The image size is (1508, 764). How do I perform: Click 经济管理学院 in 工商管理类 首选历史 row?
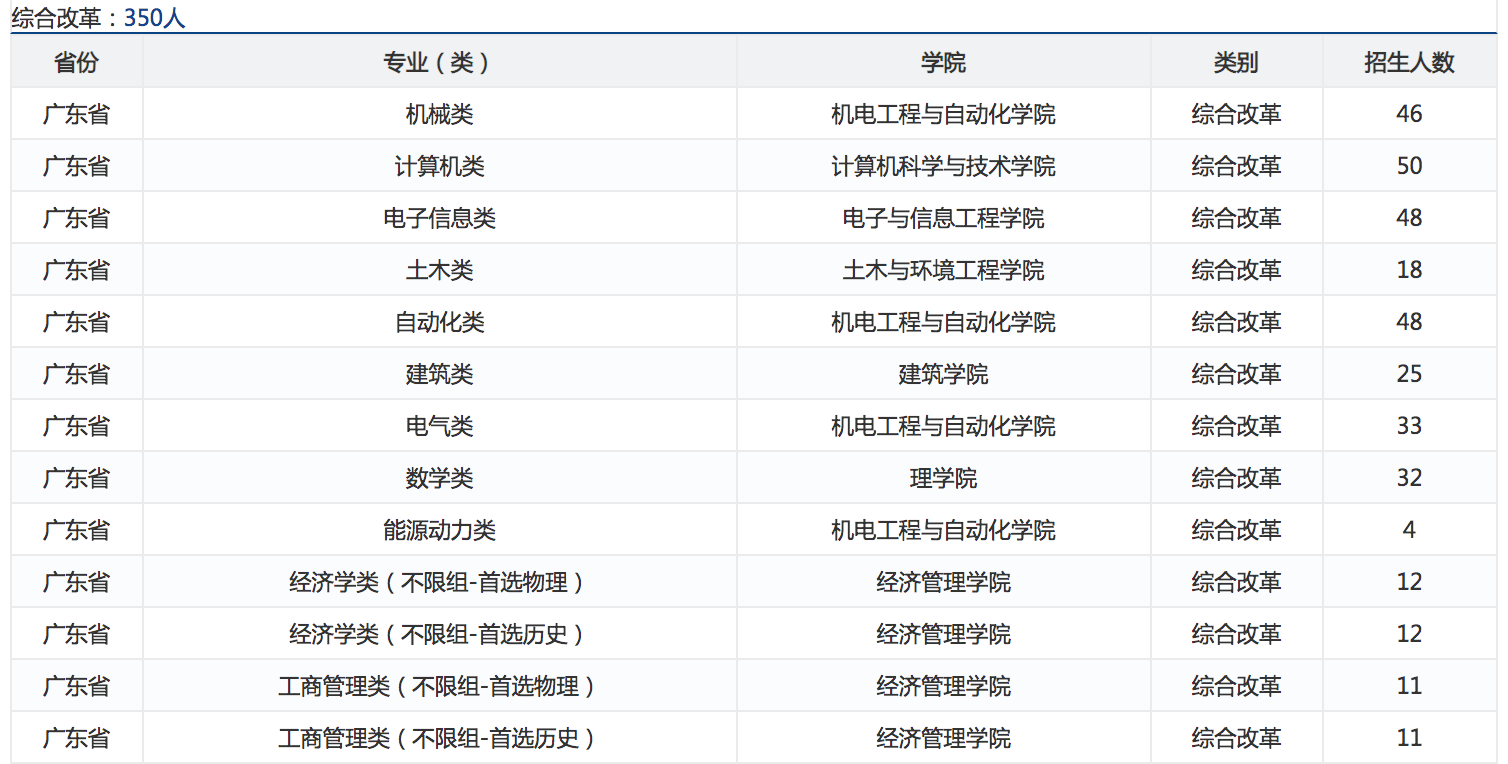943,738
